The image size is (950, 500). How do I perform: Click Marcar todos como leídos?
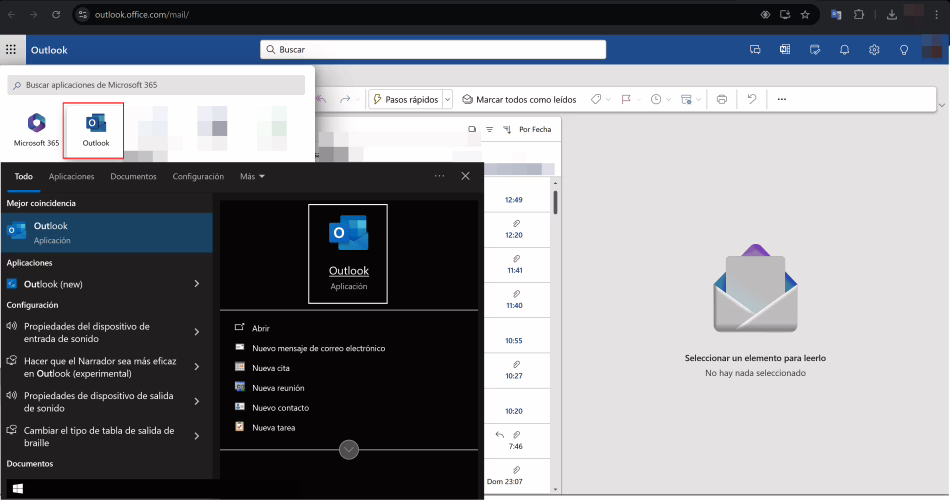pos(519,99)
